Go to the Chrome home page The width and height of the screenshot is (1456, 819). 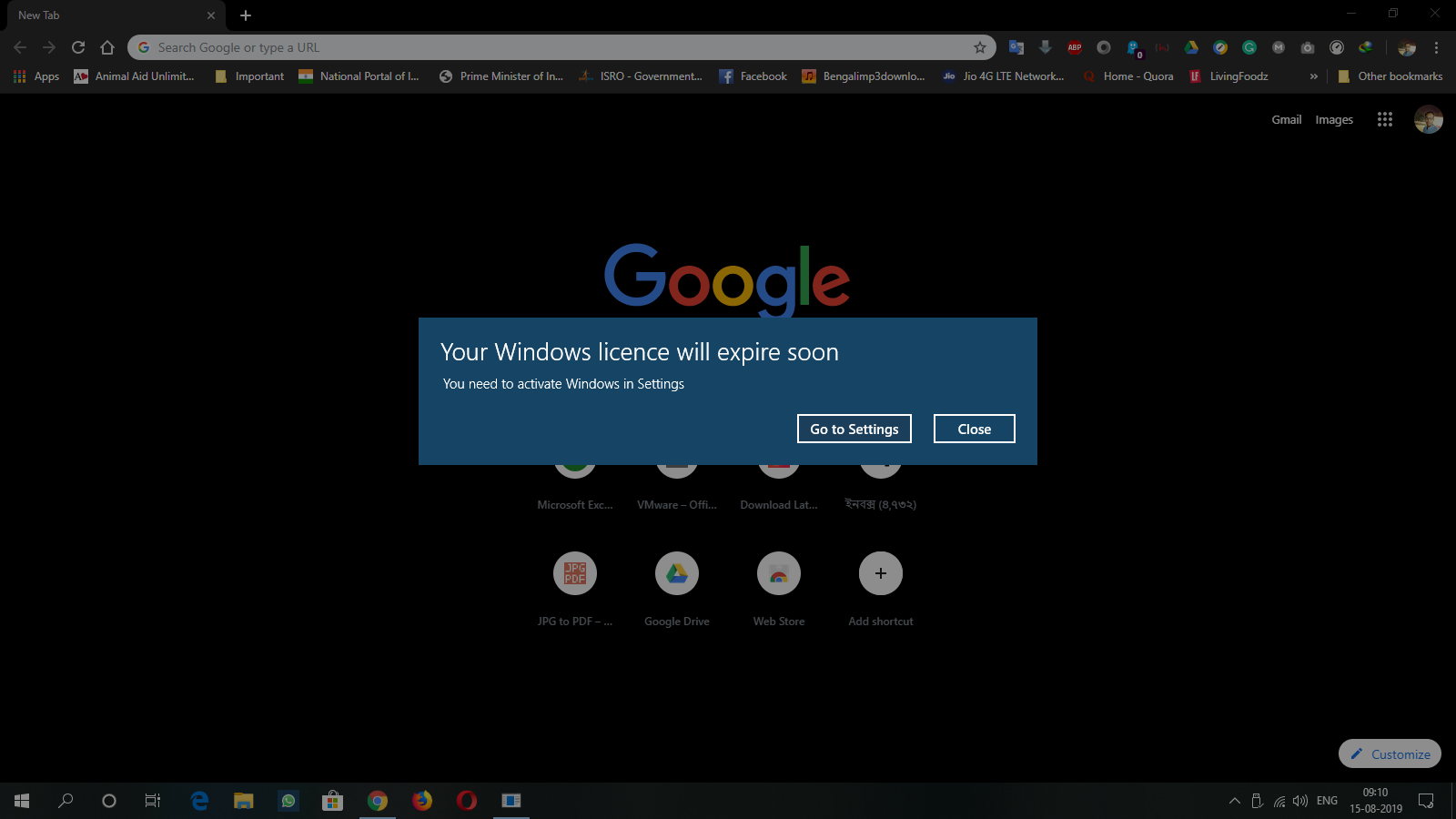click(107, 47)
